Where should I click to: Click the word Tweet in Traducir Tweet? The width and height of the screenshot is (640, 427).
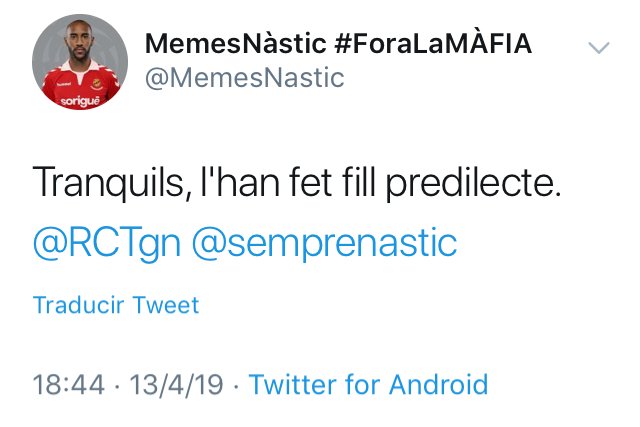click(167, 305)
